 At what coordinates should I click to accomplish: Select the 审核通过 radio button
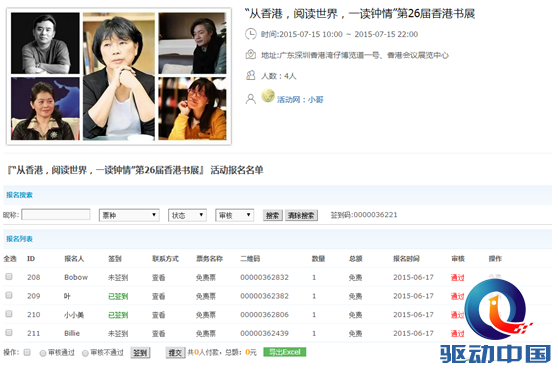point(43,353)
